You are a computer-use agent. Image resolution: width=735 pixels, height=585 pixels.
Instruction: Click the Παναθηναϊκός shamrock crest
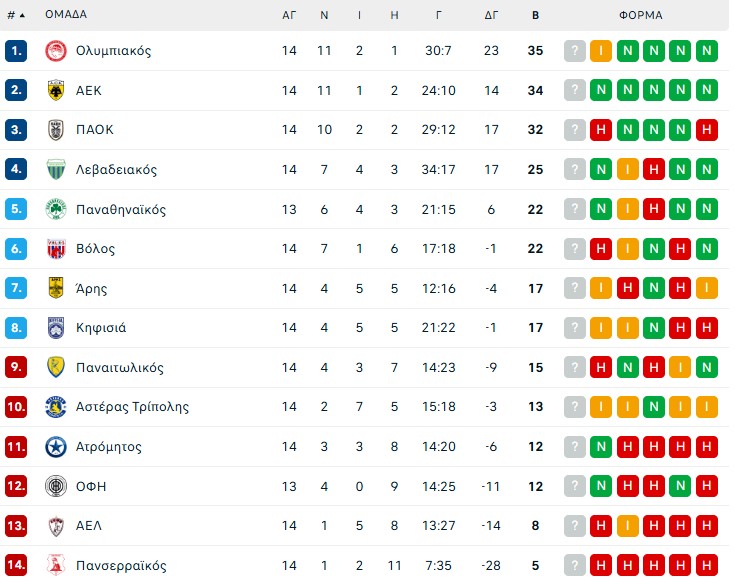pyautogui.click(x=55, y=209)
